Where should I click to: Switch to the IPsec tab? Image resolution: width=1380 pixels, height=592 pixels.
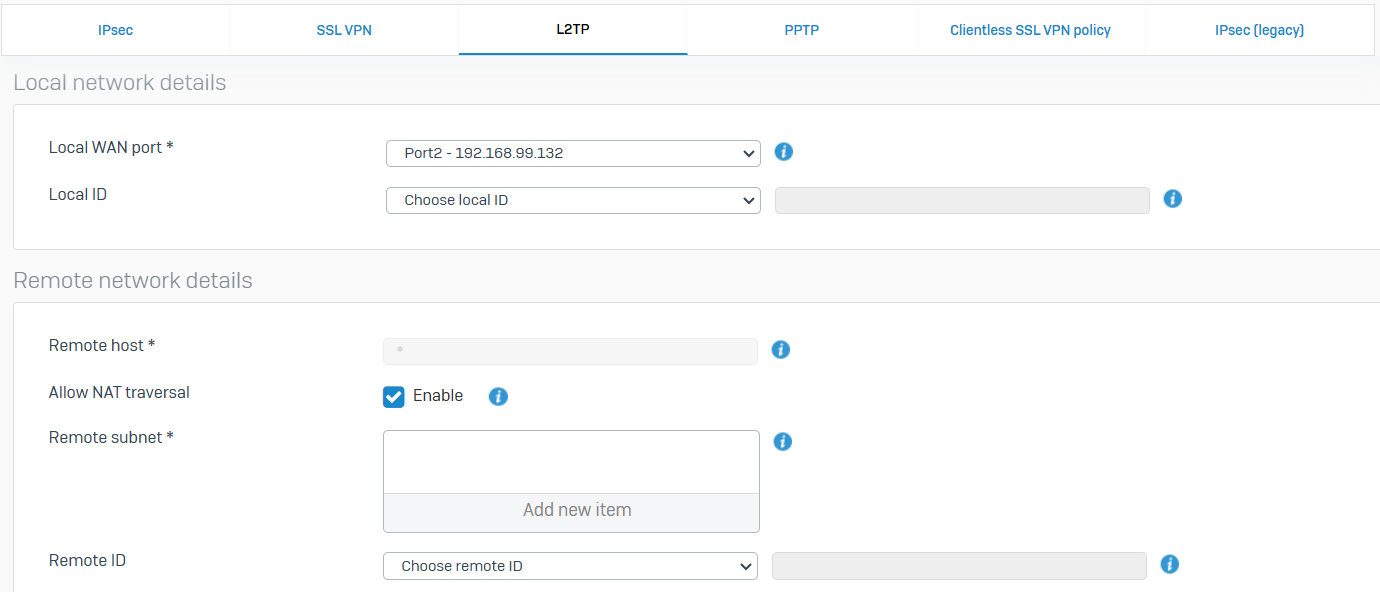point(115,30)
